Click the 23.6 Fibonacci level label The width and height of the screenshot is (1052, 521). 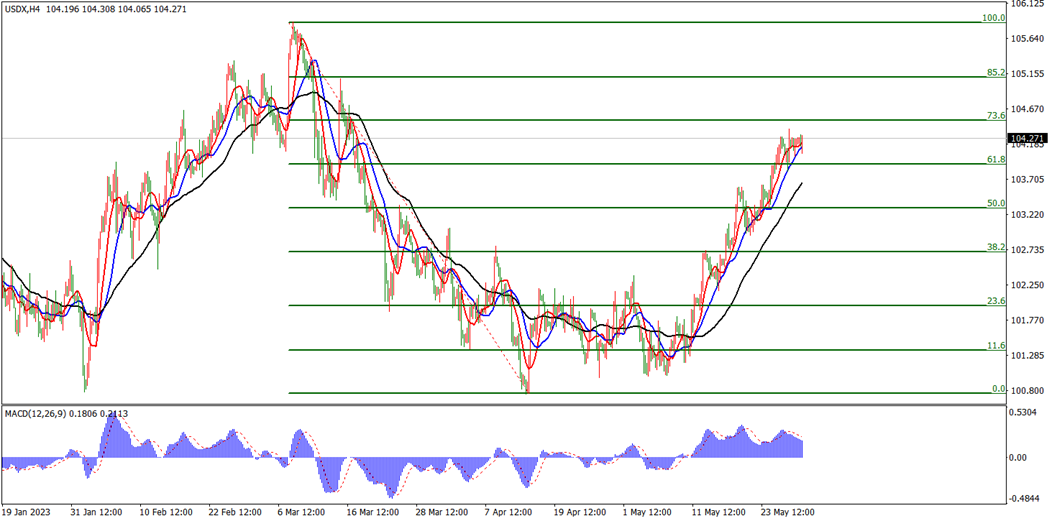point(996,302)
